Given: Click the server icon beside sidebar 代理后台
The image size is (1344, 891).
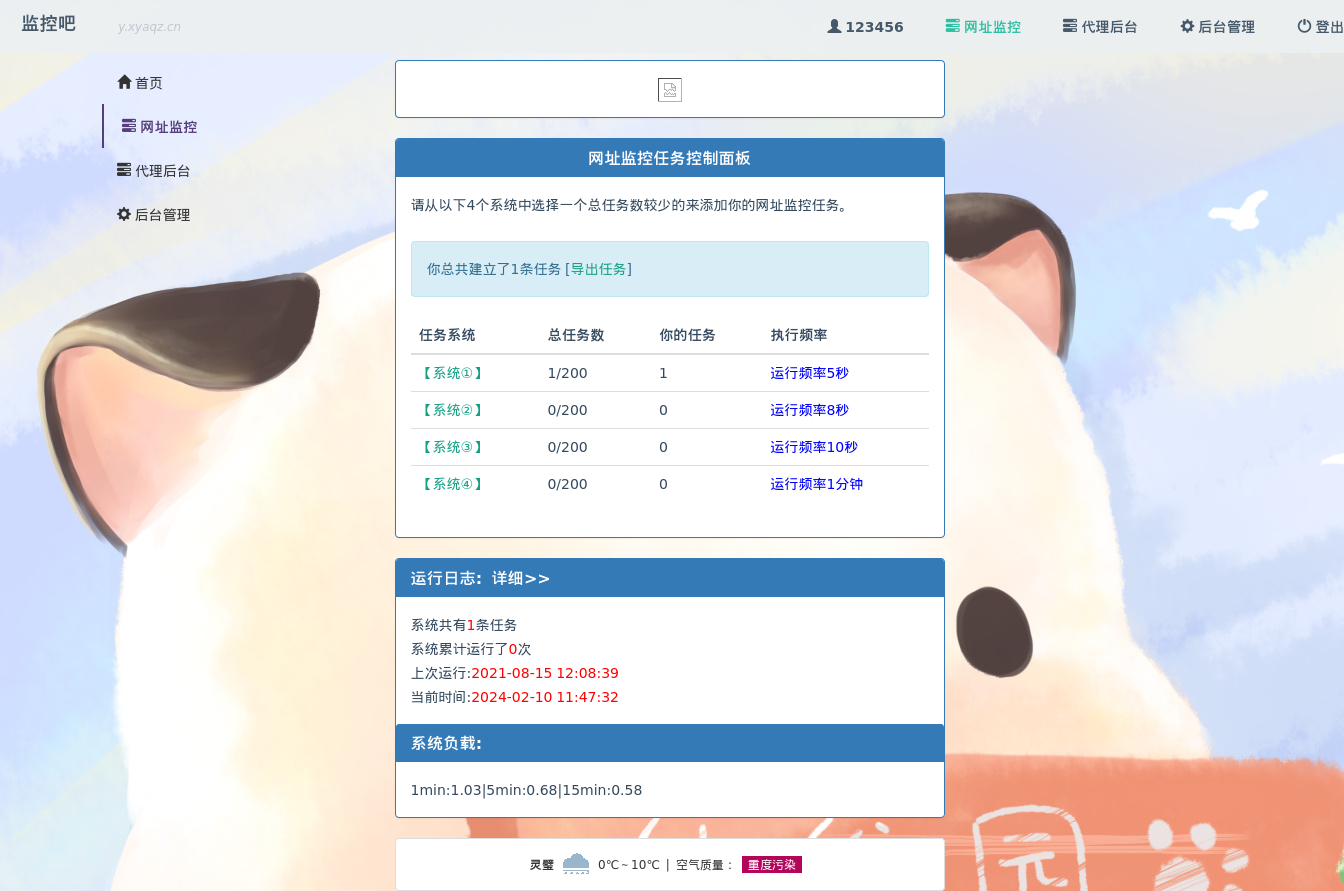Looking at the screenshot, I should [x=124, y=170].
